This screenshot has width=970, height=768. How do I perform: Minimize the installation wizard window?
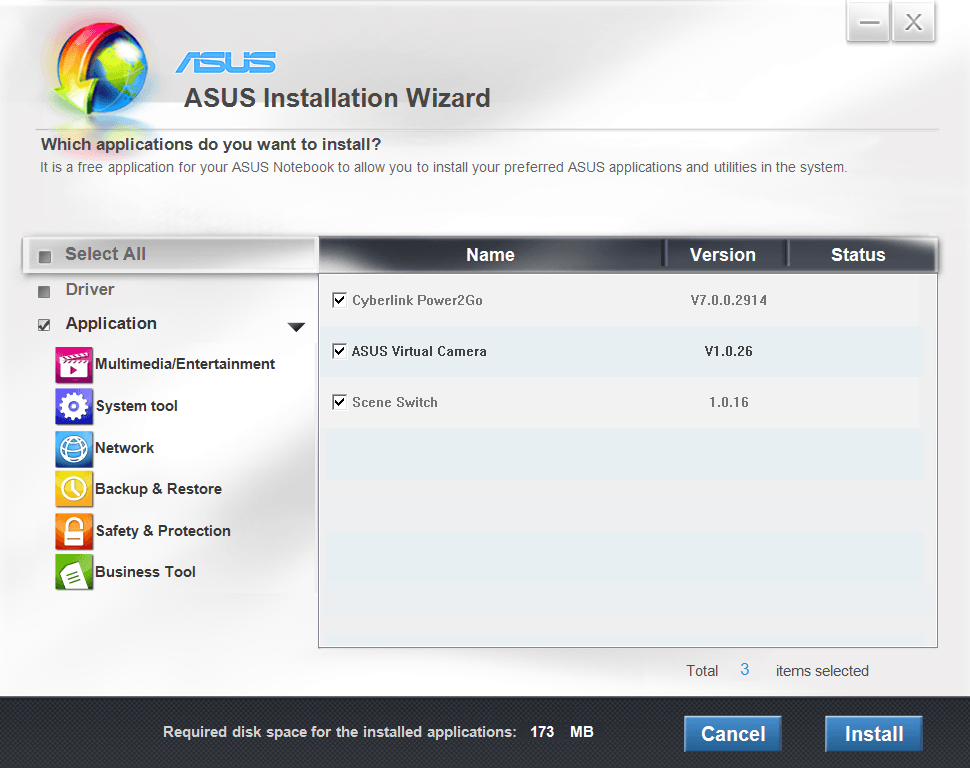point(868,23)
